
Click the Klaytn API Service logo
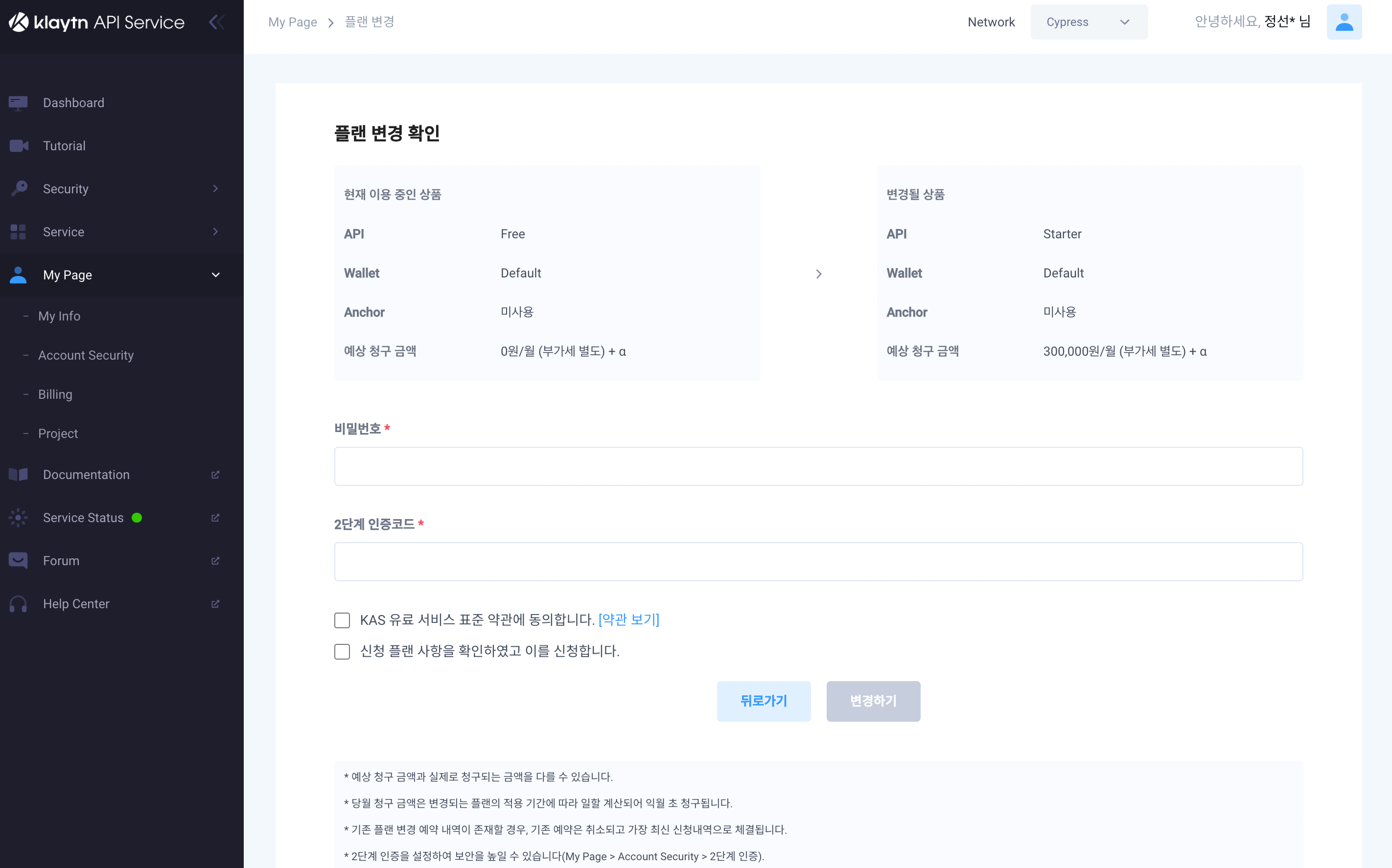click(x=96, y=23)
